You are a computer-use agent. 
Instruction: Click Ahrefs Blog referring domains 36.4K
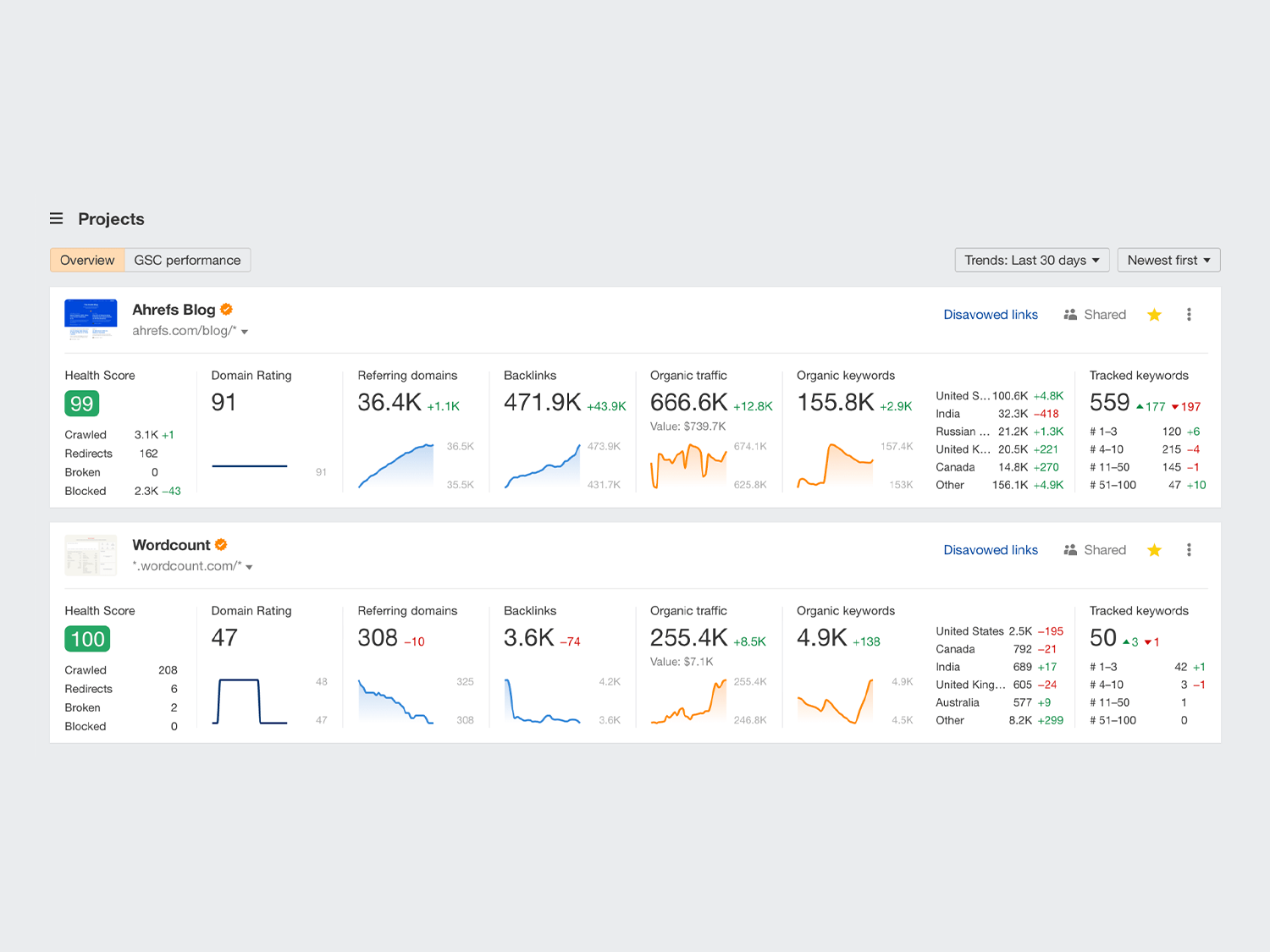click(389, 403)
